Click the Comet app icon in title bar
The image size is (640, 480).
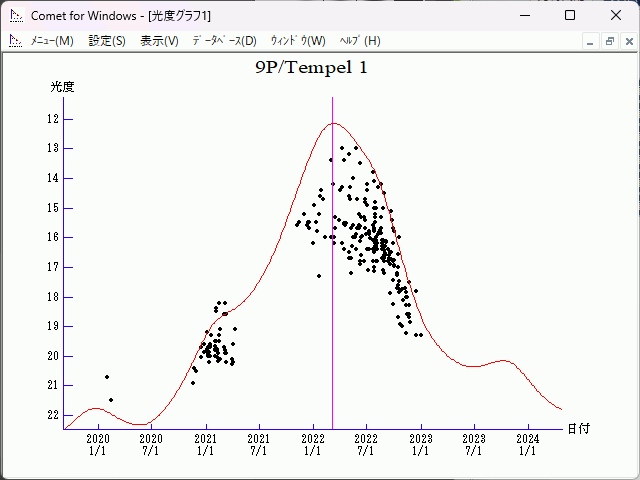(16, 16)
